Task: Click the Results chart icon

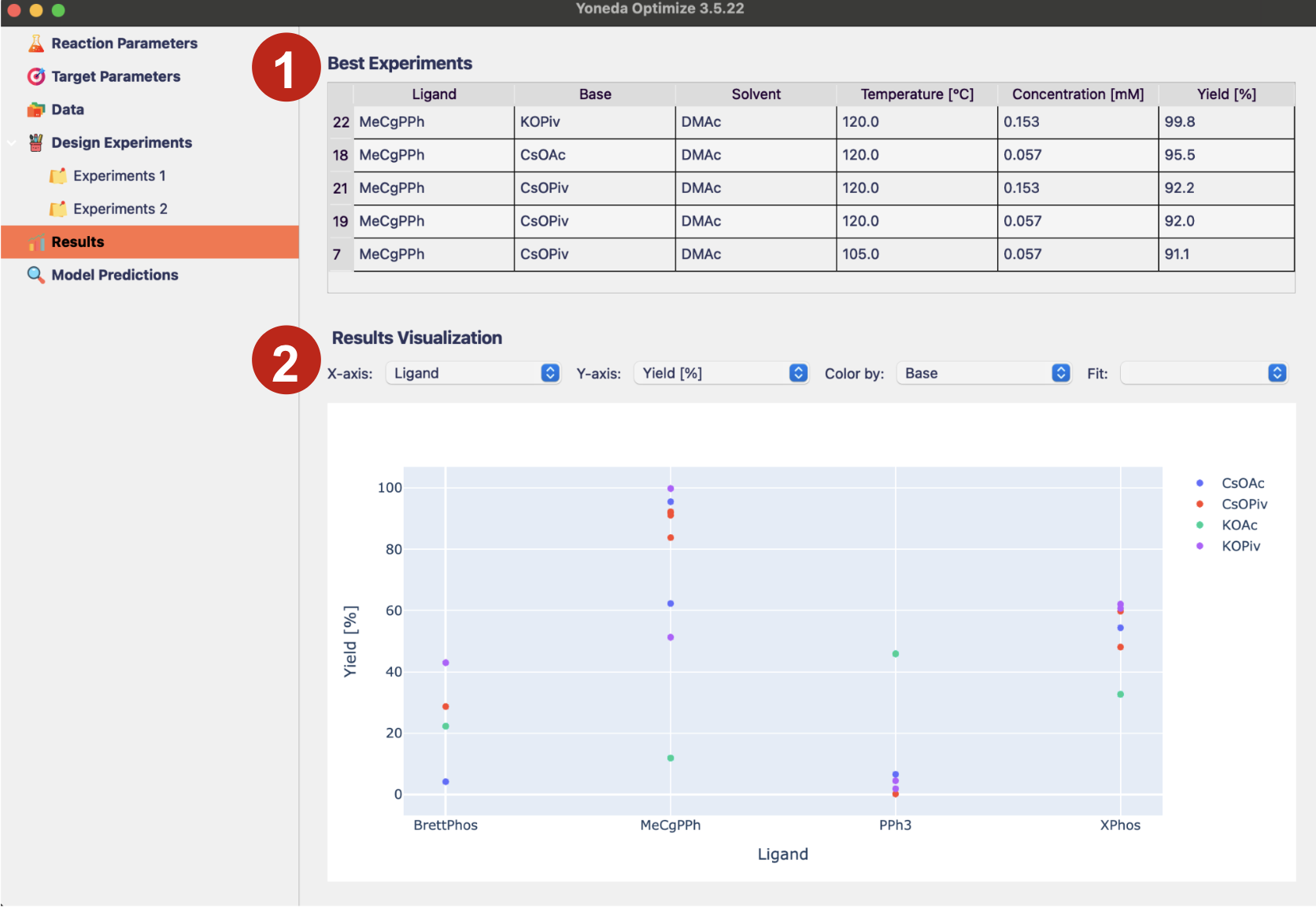Action: pyautogui.click(x=36, y=242)
